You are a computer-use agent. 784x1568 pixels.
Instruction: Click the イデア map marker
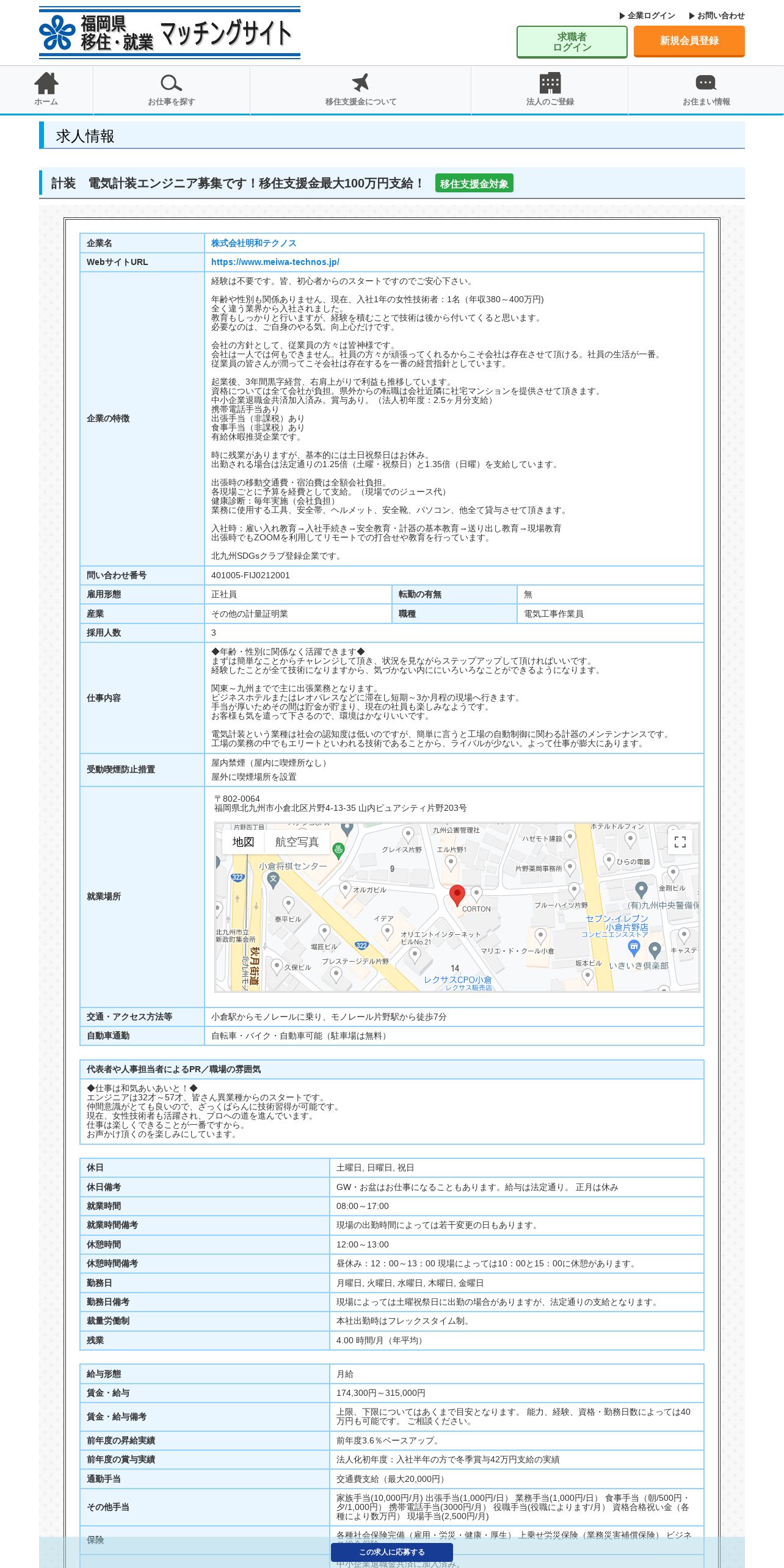pyautogui.click(x=387, y=932)
